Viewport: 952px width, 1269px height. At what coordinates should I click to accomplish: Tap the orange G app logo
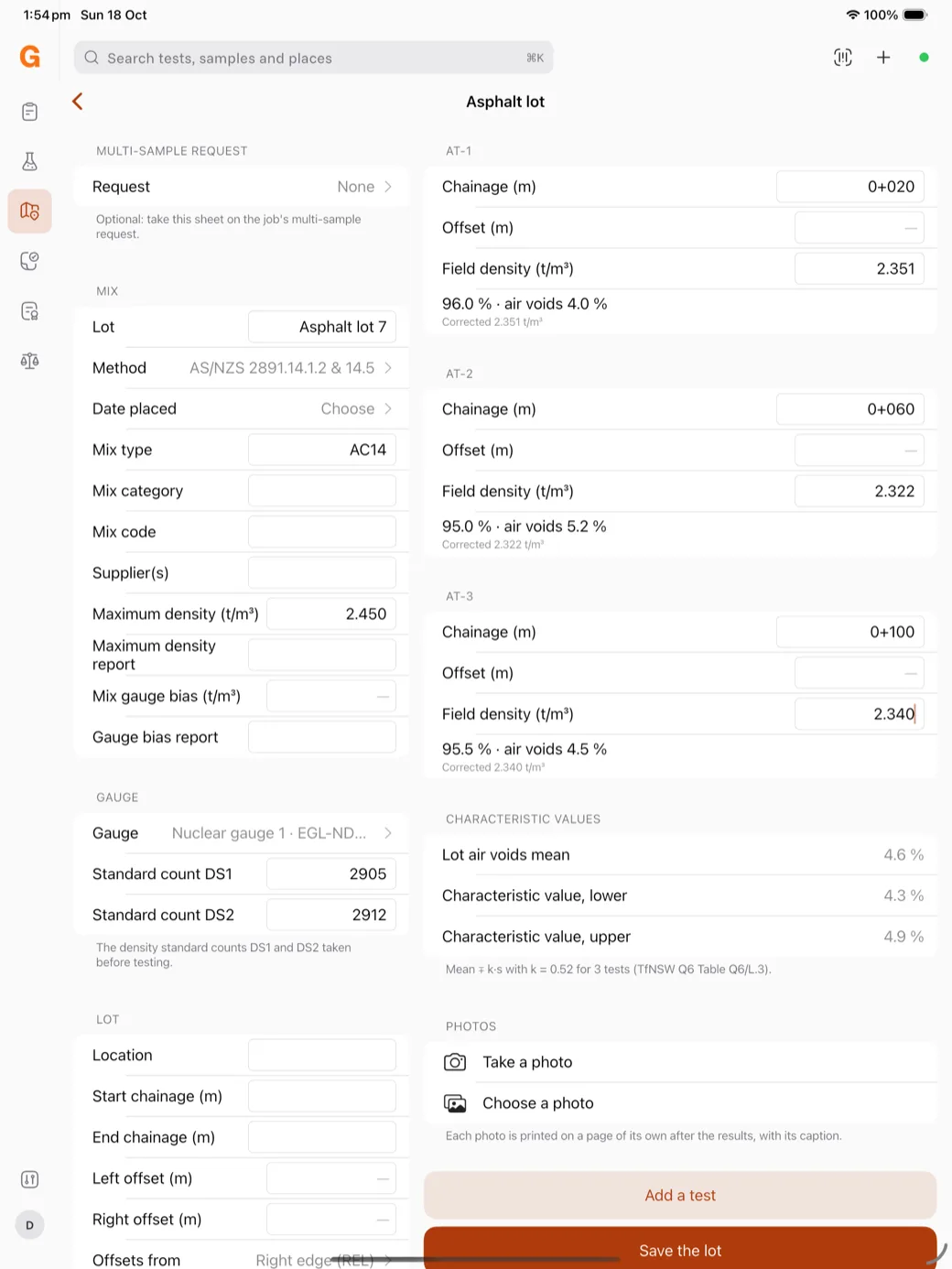[x=30, y=57]
